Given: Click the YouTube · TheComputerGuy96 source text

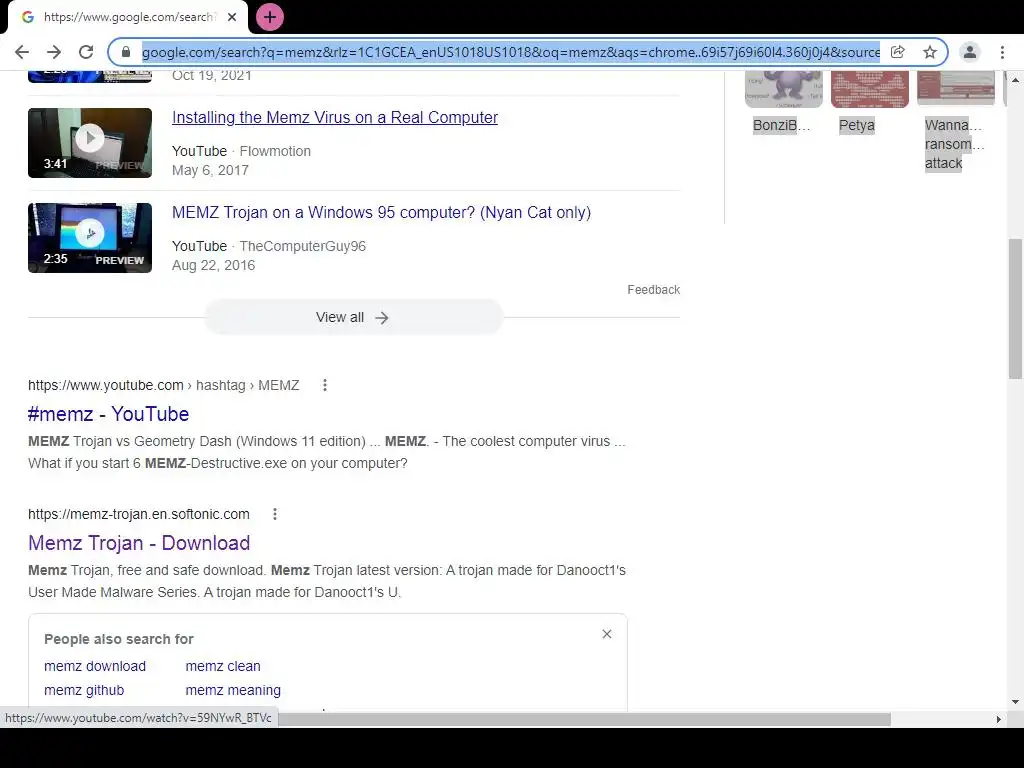Looking at the screenshot, I should point(268,246).
